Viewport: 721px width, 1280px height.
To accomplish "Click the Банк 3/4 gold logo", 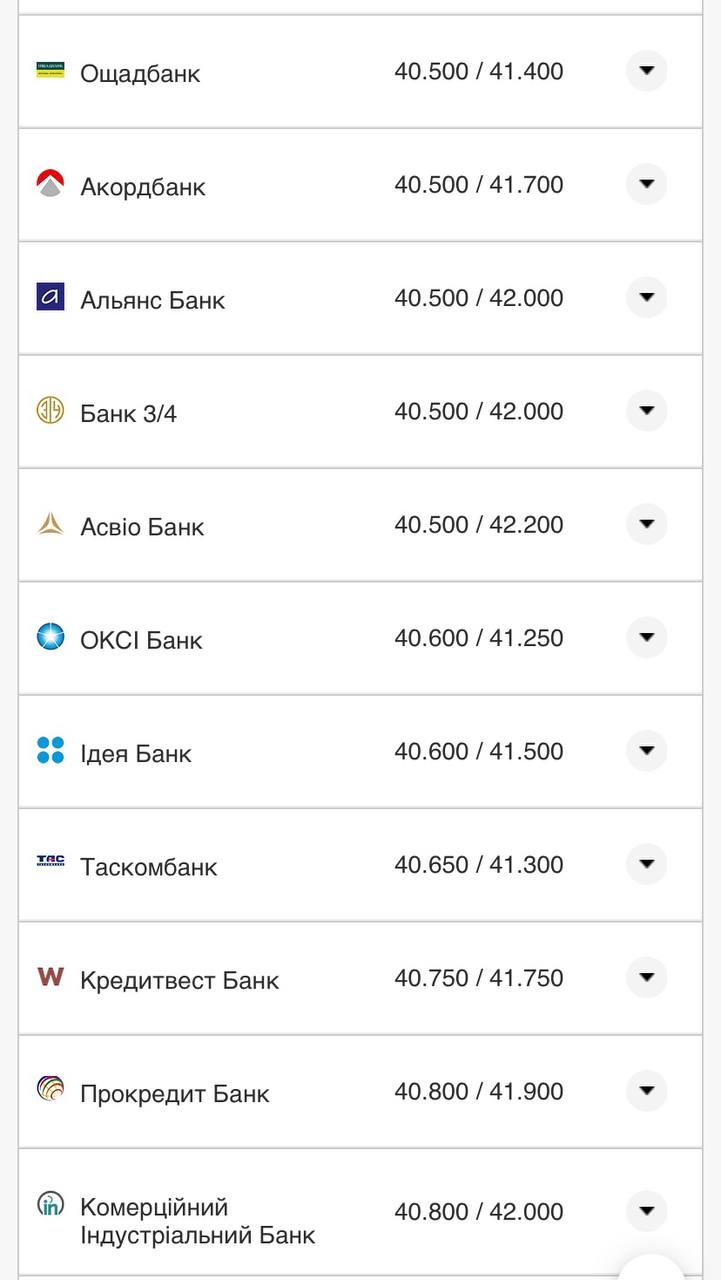I will click(x=50, y=410).
